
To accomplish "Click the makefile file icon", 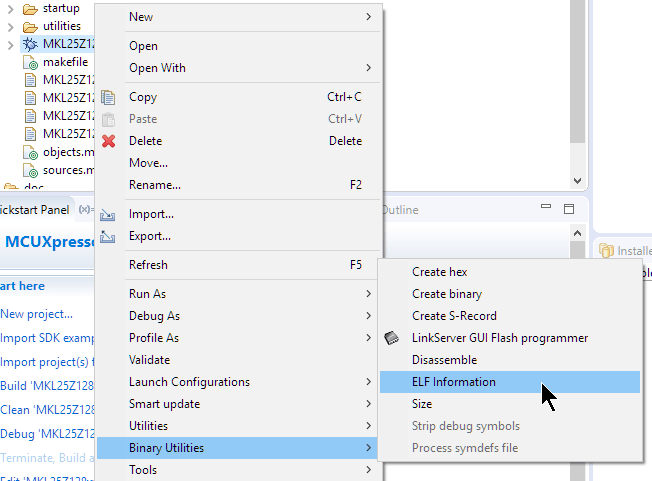I will [30, 62].
